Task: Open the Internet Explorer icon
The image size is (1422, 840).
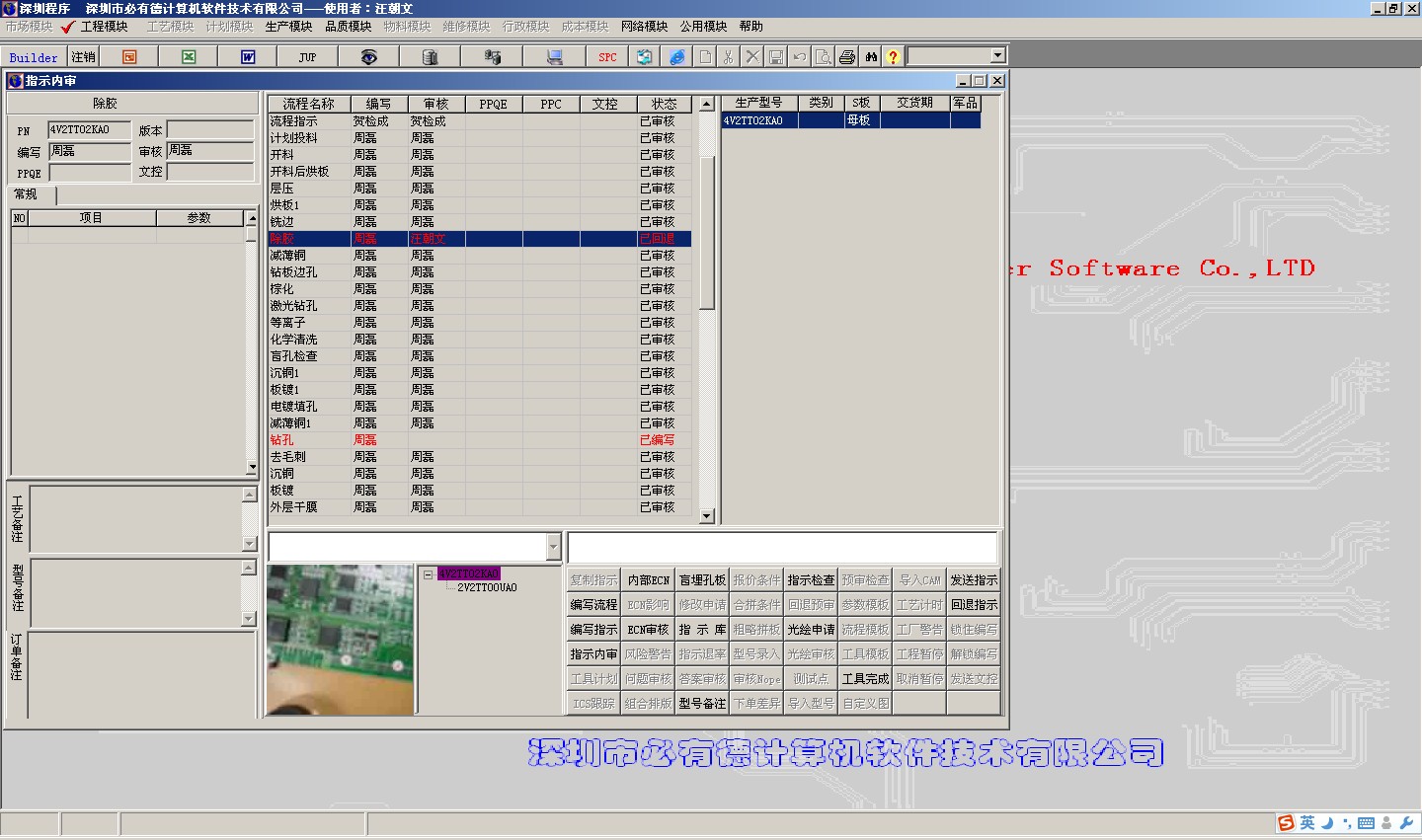Action: click(676, 57)
